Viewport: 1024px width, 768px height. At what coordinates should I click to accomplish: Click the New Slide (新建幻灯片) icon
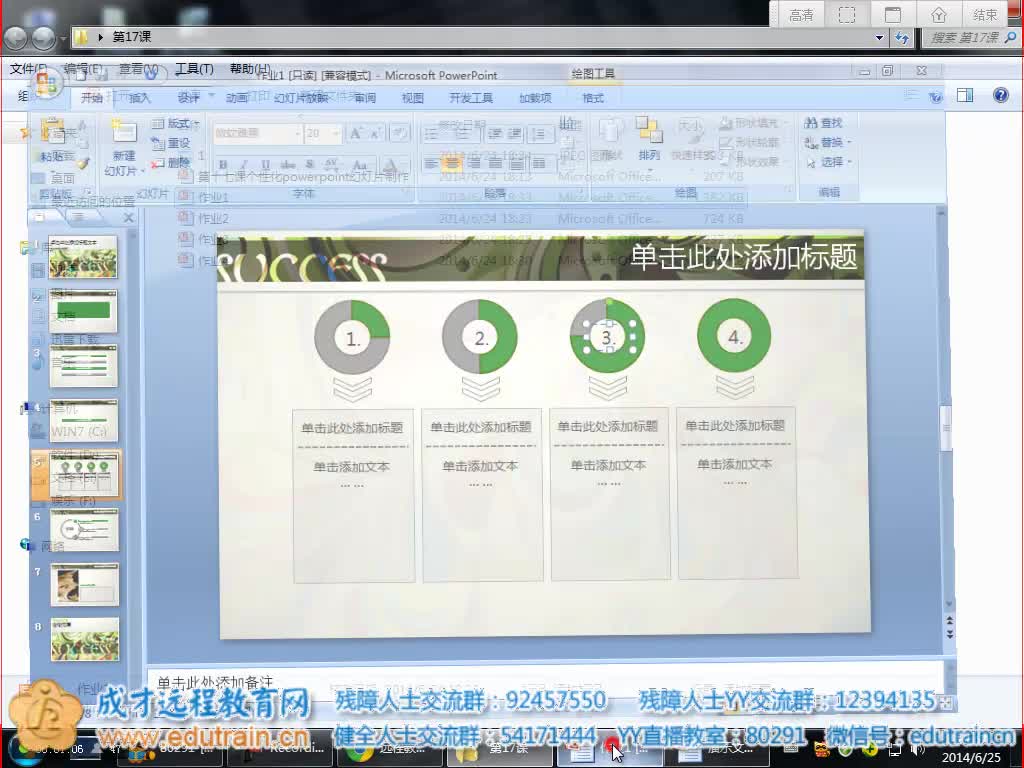[x=124, y=134]
